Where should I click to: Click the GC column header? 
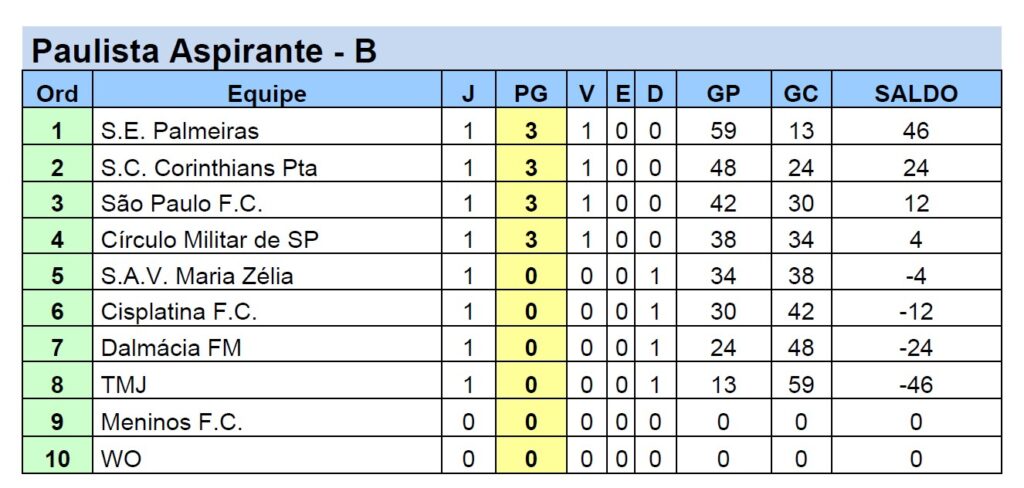pos(800,94)
